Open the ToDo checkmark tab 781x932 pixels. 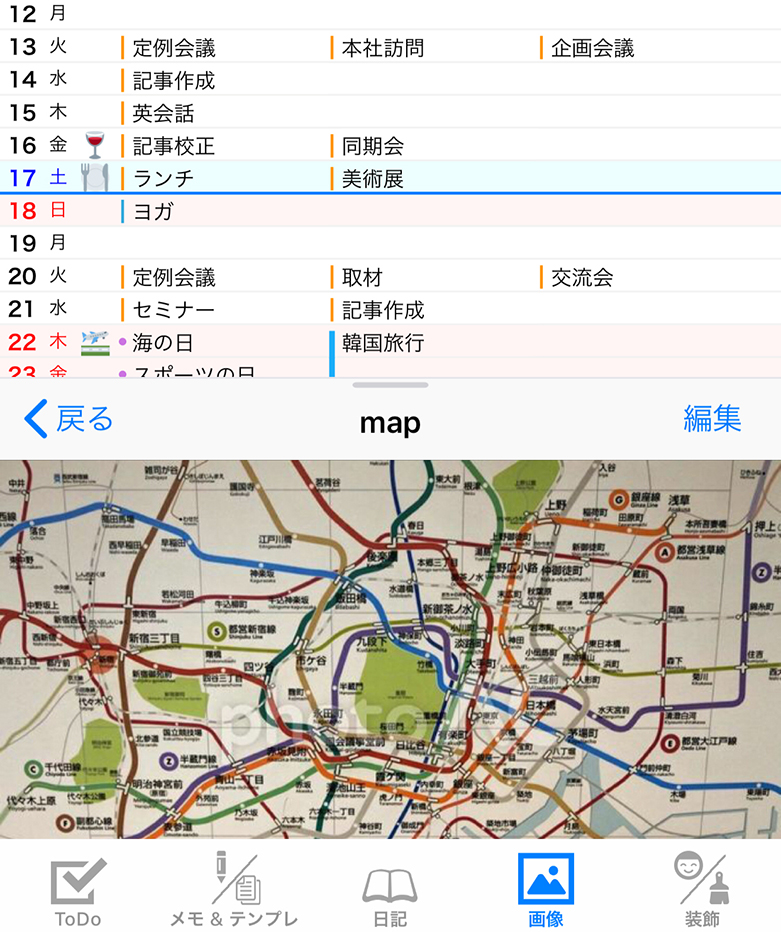pyautogui.click(x=78, y=890)
